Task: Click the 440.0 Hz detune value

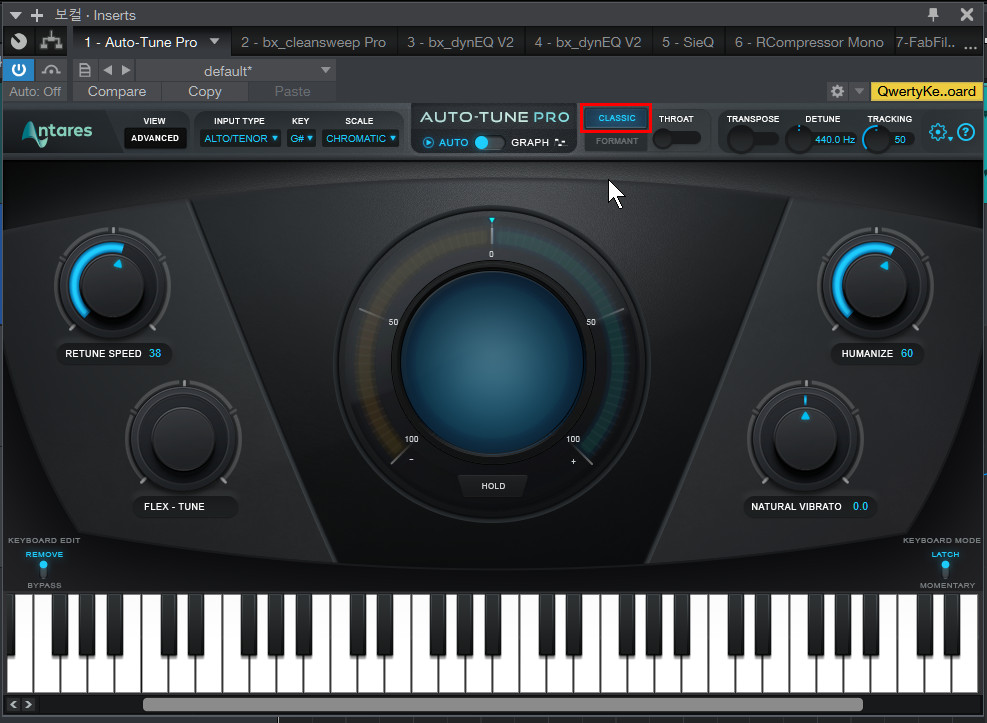Action: 835,140
